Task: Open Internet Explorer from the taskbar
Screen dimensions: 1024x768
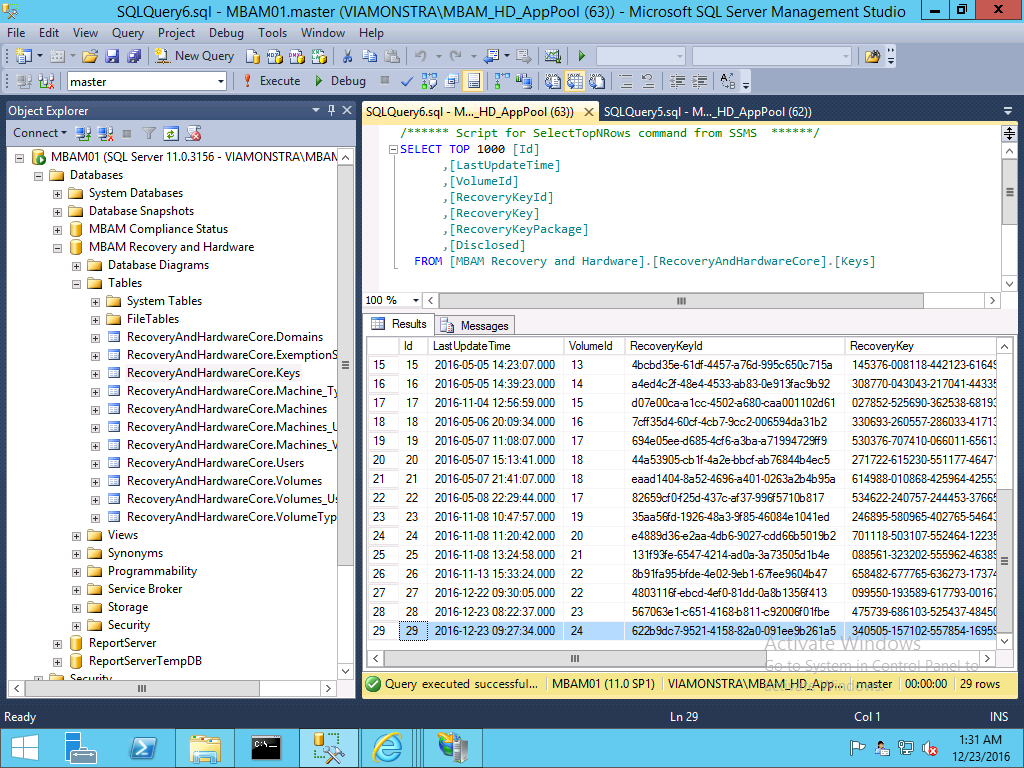Action: [387, 747]
